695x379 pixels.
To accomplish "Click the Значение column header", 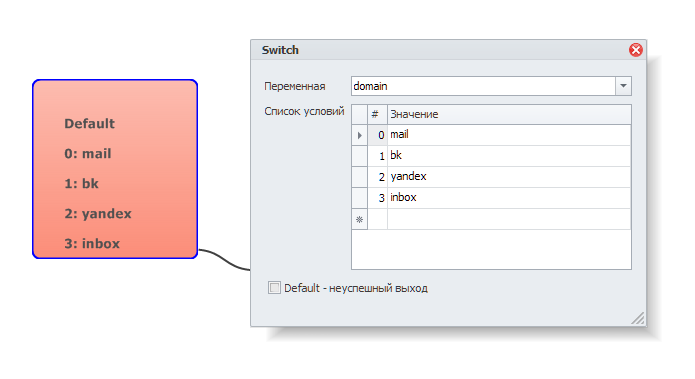I will coord(509,114).
